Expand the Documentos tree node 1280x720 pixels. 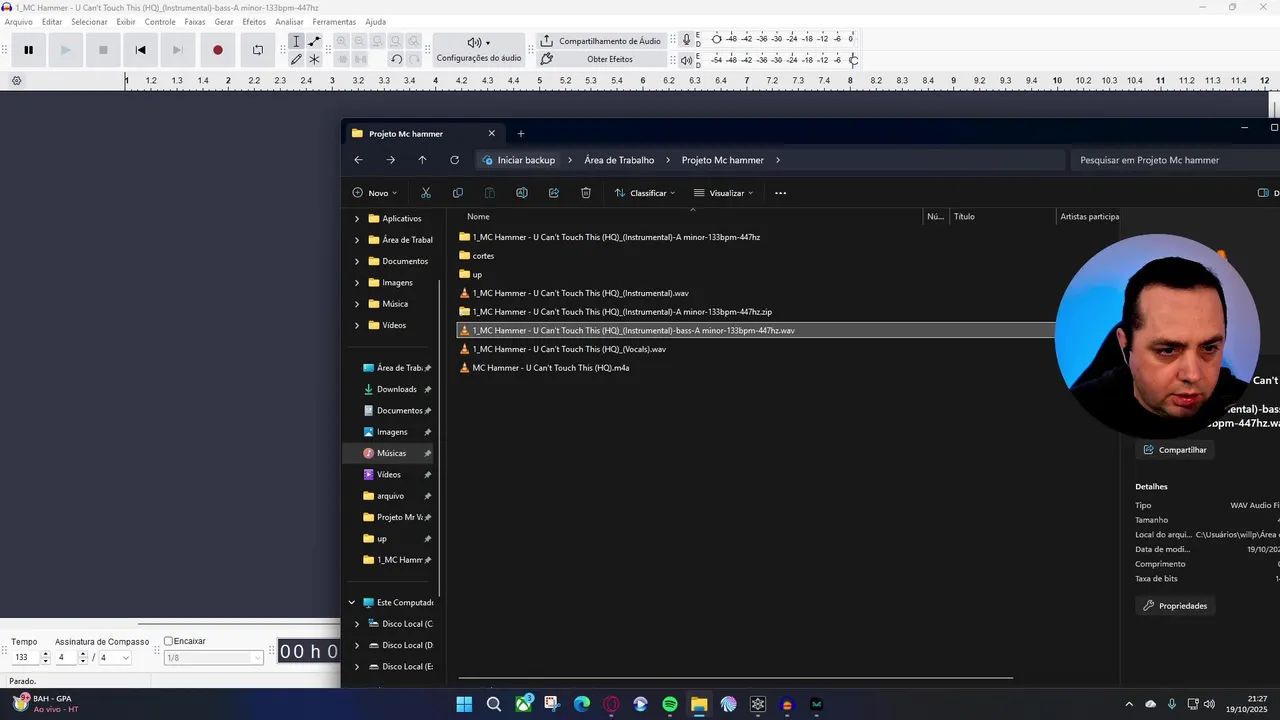point(357,261)
